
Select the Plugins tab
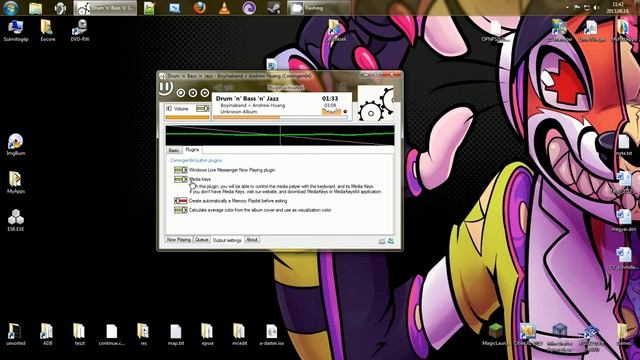click(x=192, y=150)
